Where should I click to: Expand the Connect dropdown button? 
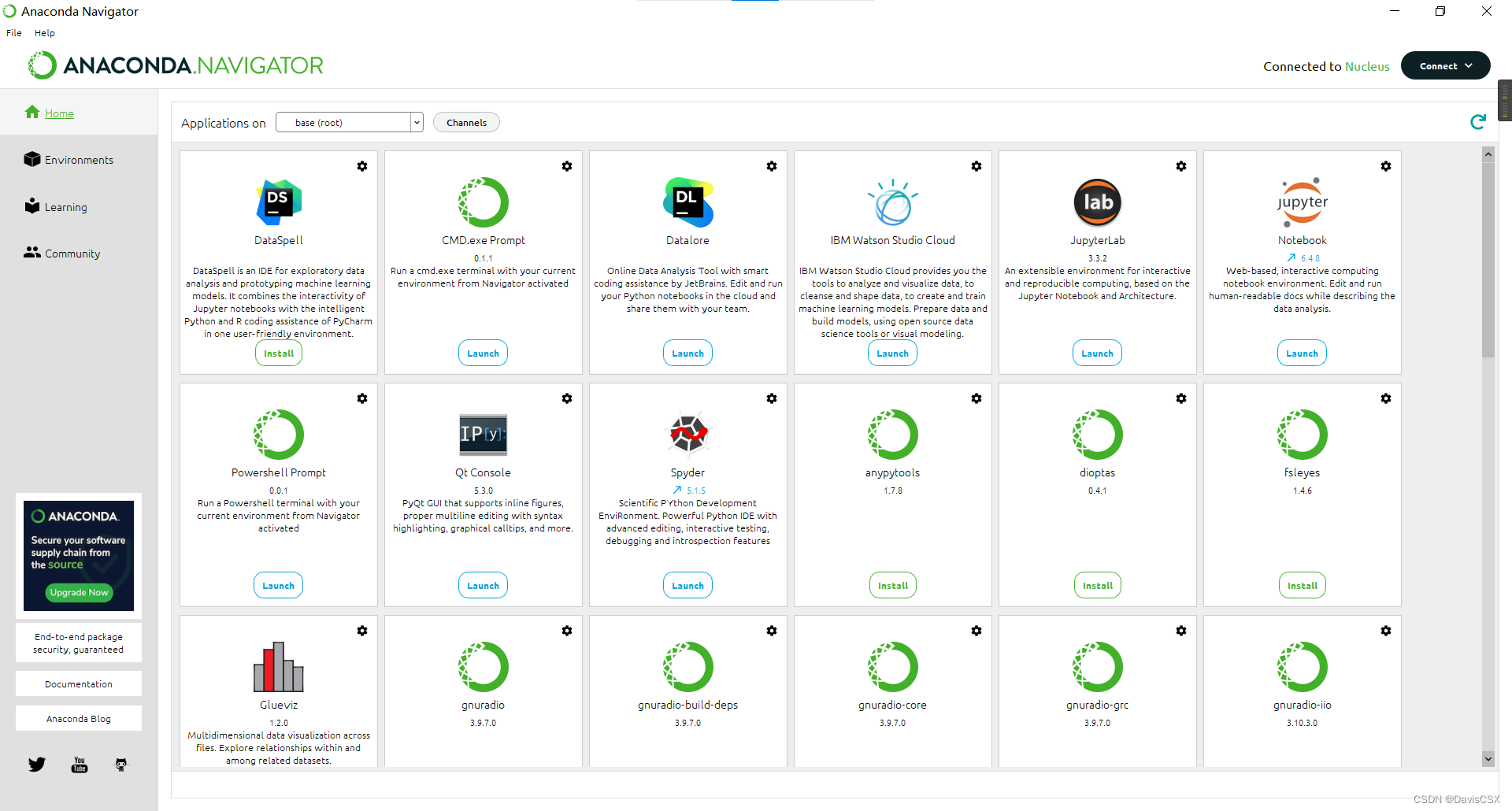click(1445, 66)
